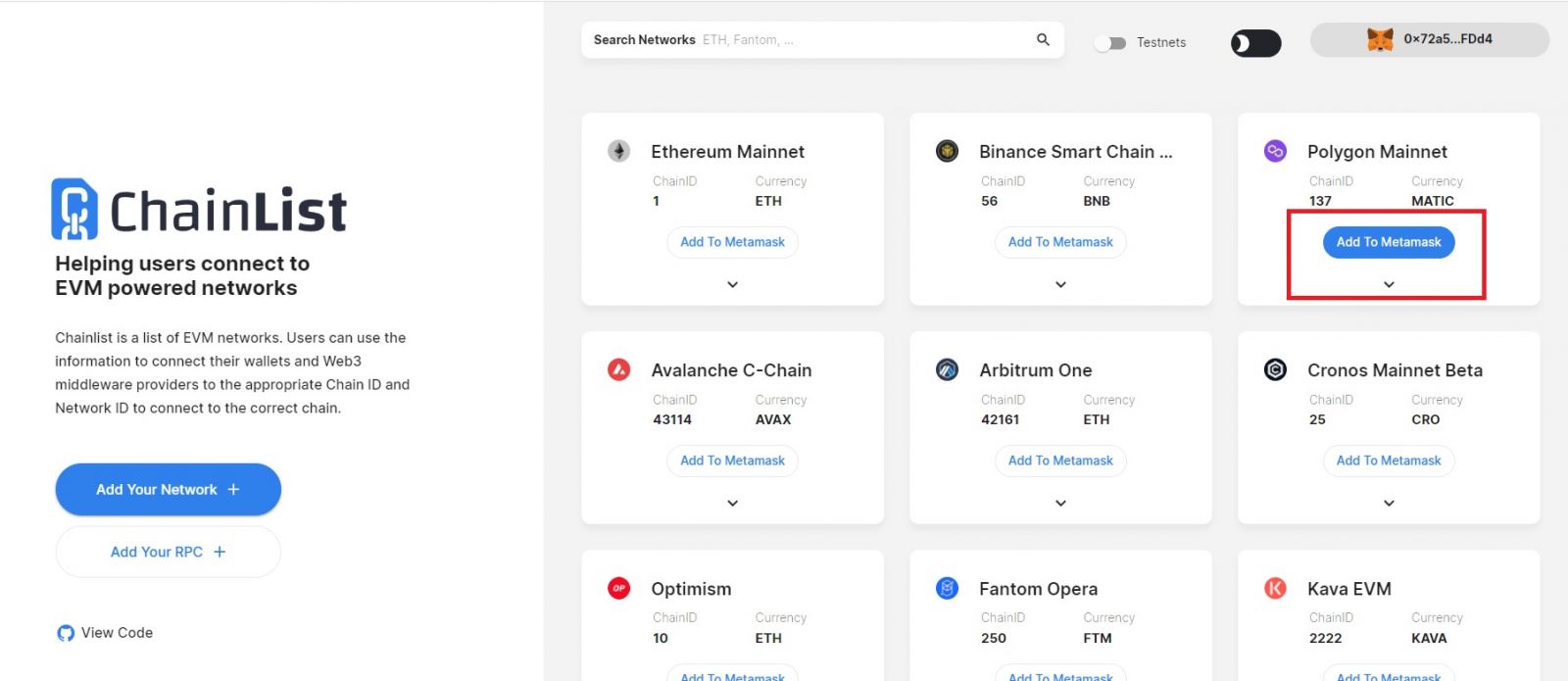Toggle the dark mode switch
Viewport: 1568px width, 681px height.
tap(1256, 43)
